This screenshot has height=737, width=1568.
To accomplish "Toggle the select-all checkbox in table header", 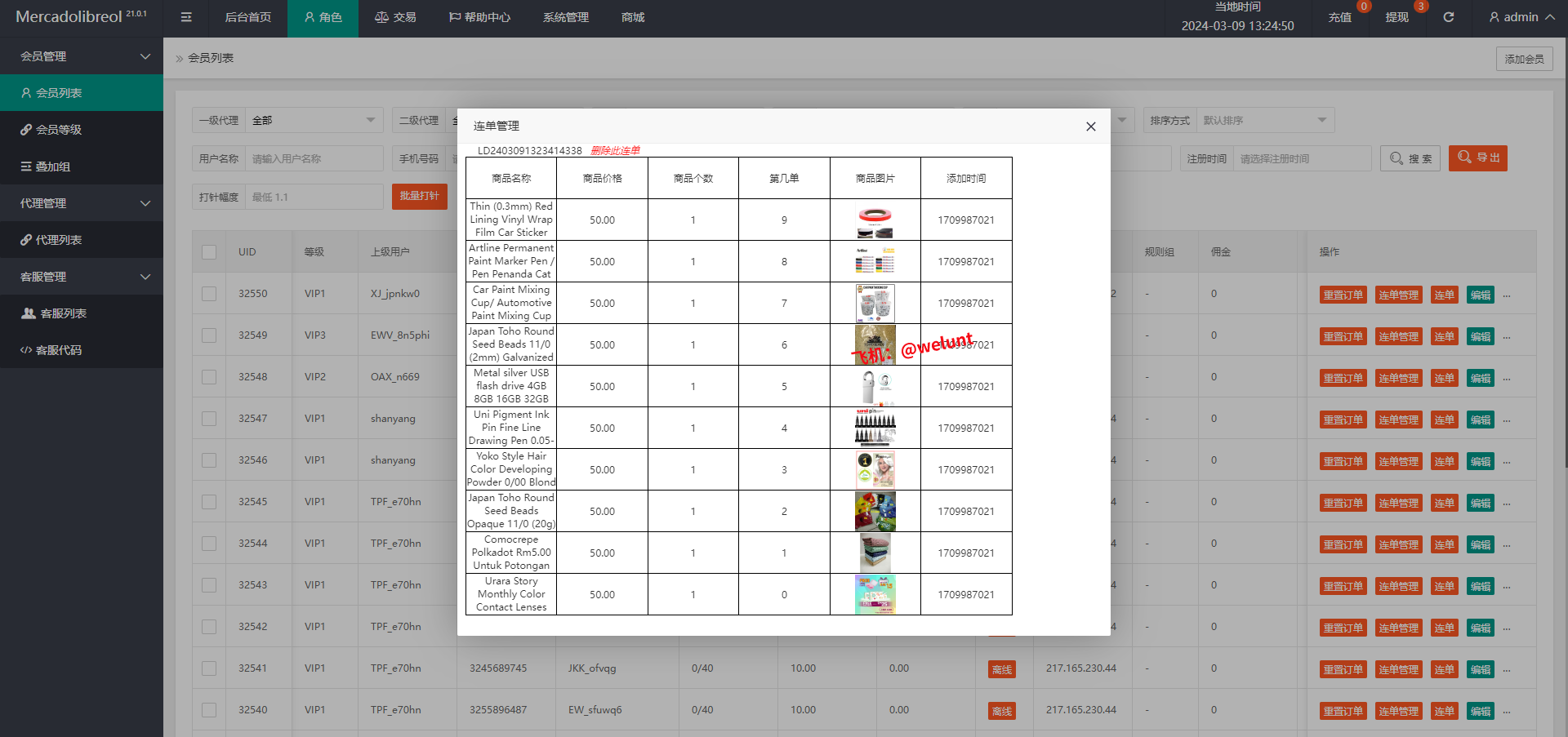I will coord(209,252).
